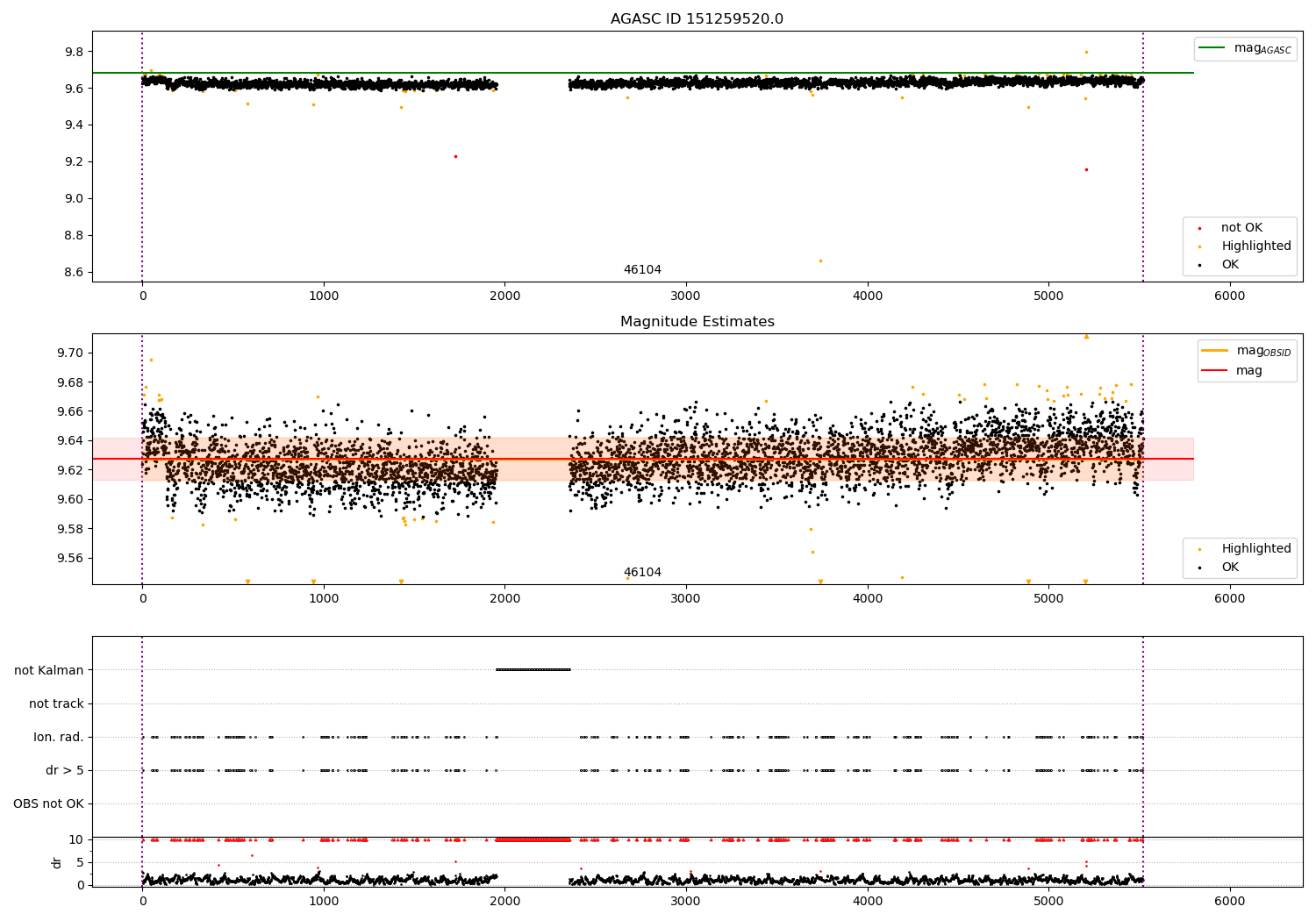This screenshot has width=1316, height=921.
Task: Click the red not-OK point near x 1730 in the top plot
Action: point(455,156)
